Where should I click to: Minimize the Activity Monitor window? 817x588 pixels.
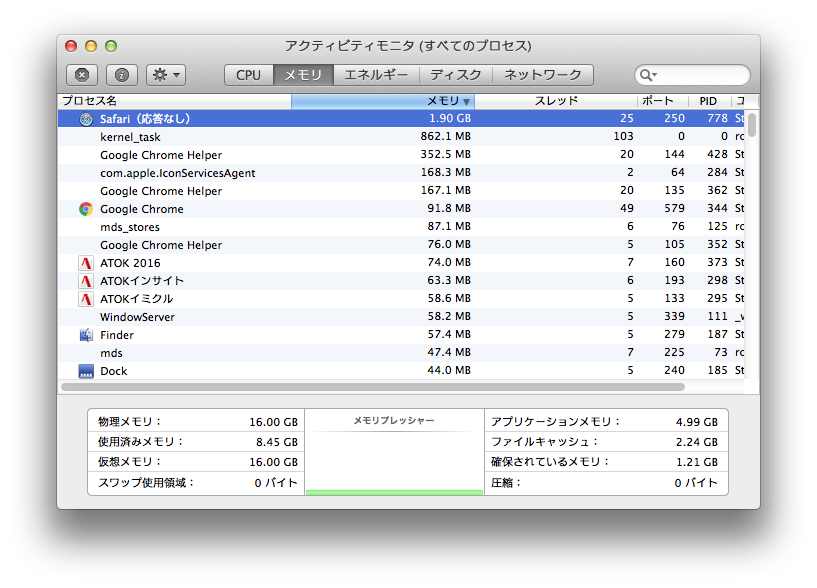coord(91,46)
